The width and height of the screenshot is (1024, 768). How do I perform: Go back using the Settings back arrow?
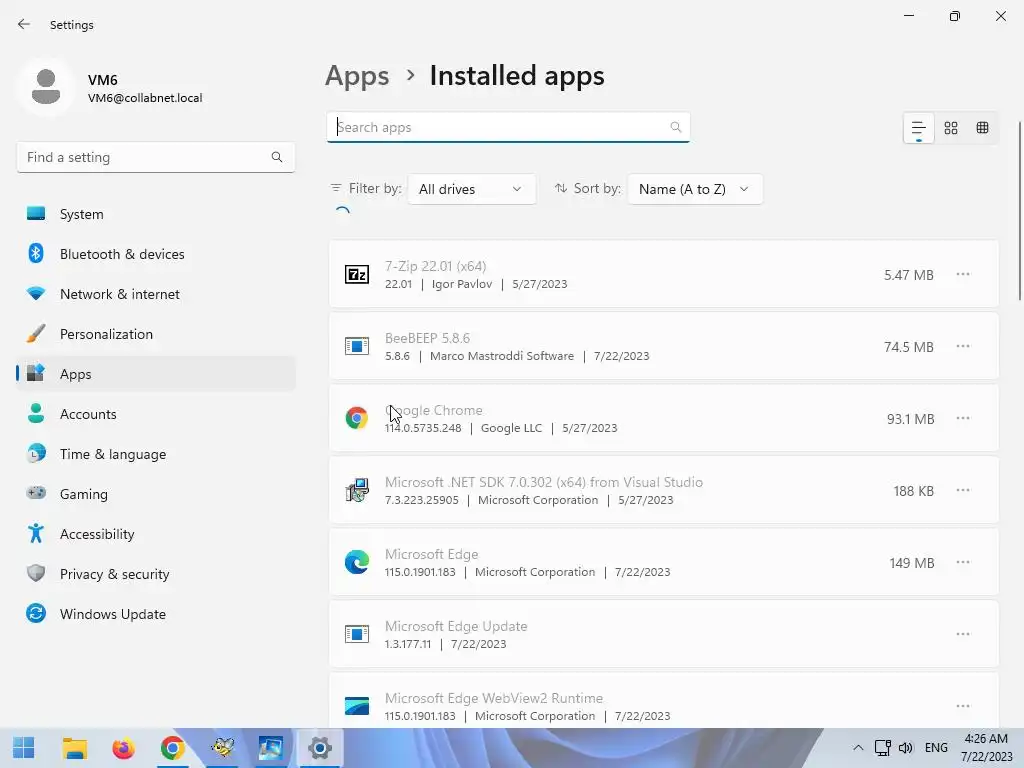24,24
